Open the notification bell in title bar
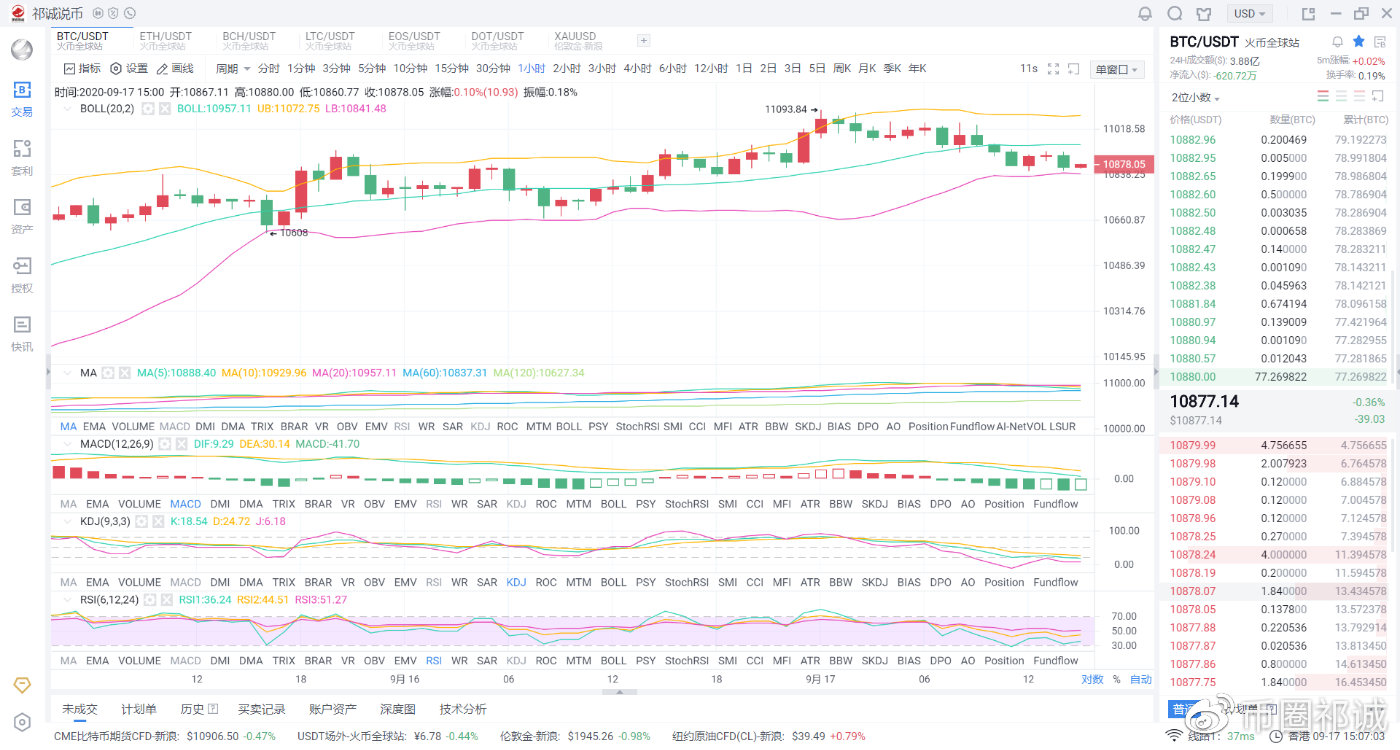 [1146, 14]
